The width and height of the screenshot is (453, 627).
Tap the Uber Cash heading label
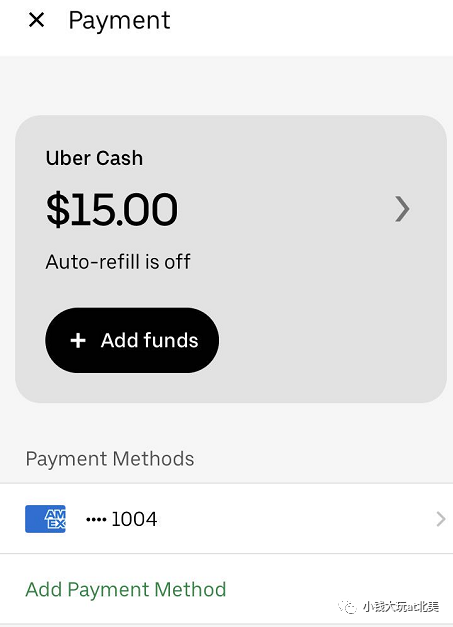pos(94,158)
